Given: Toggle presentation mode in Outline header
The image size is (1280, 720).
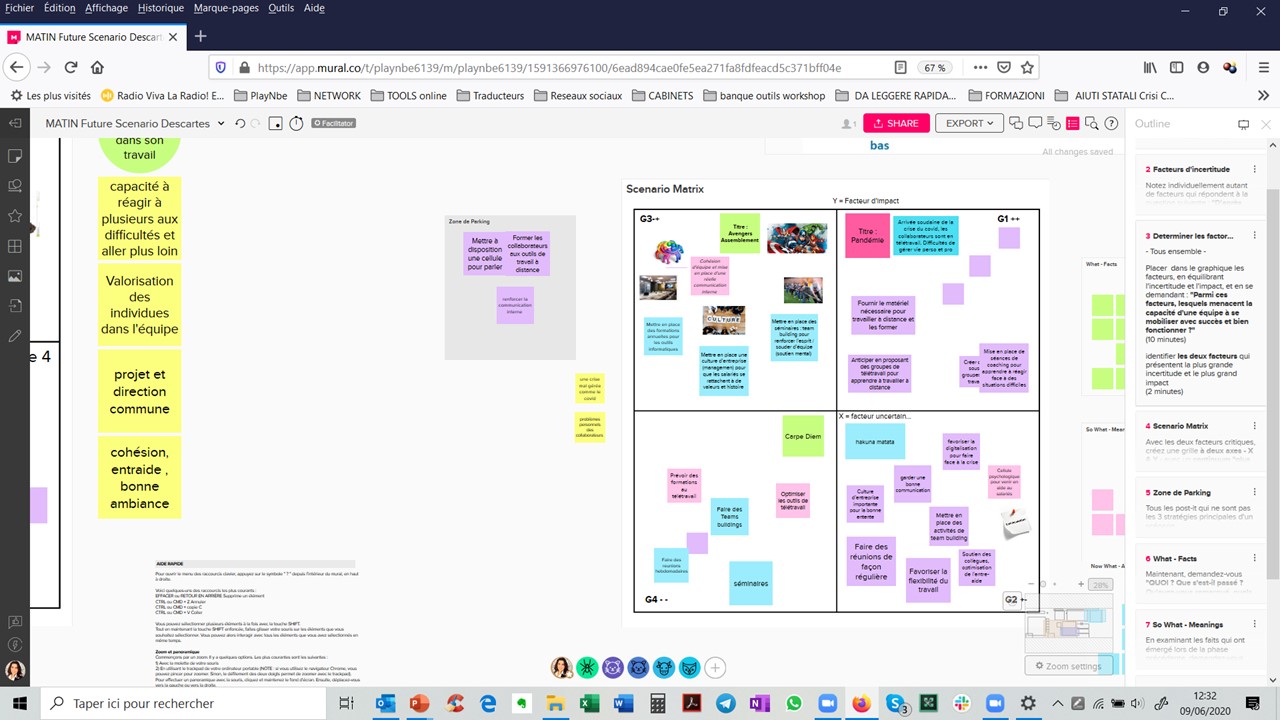Looking at the screenshot, I should 1243,124.
